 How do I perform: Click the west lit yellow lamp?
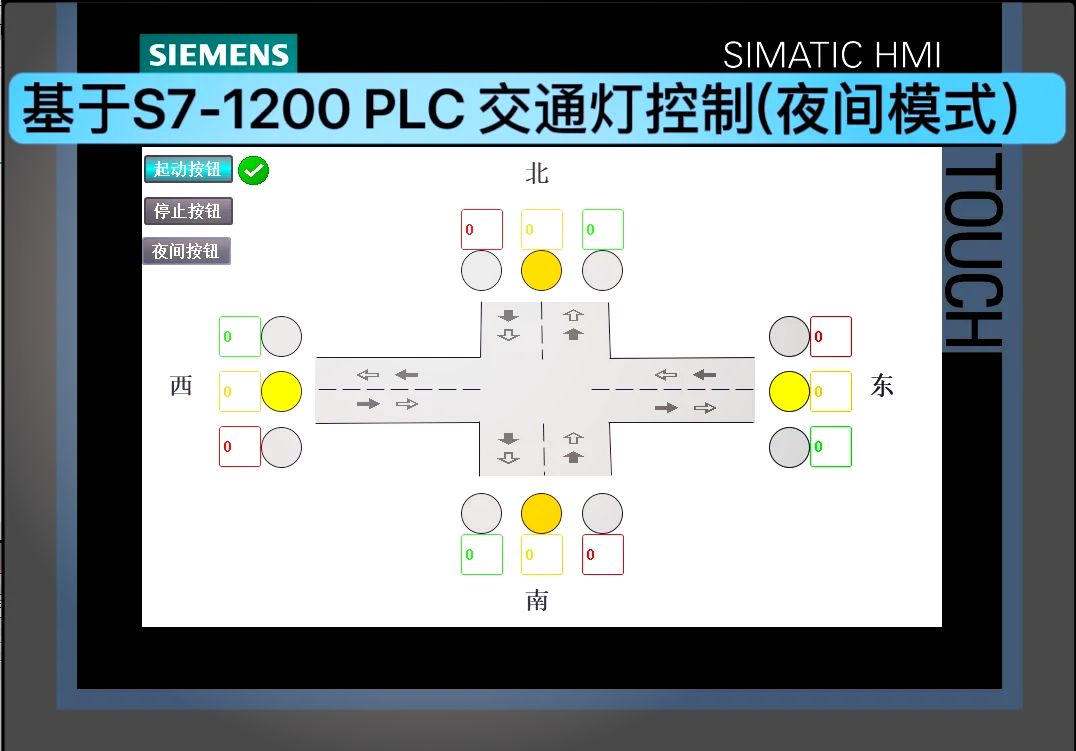(281, 391)
